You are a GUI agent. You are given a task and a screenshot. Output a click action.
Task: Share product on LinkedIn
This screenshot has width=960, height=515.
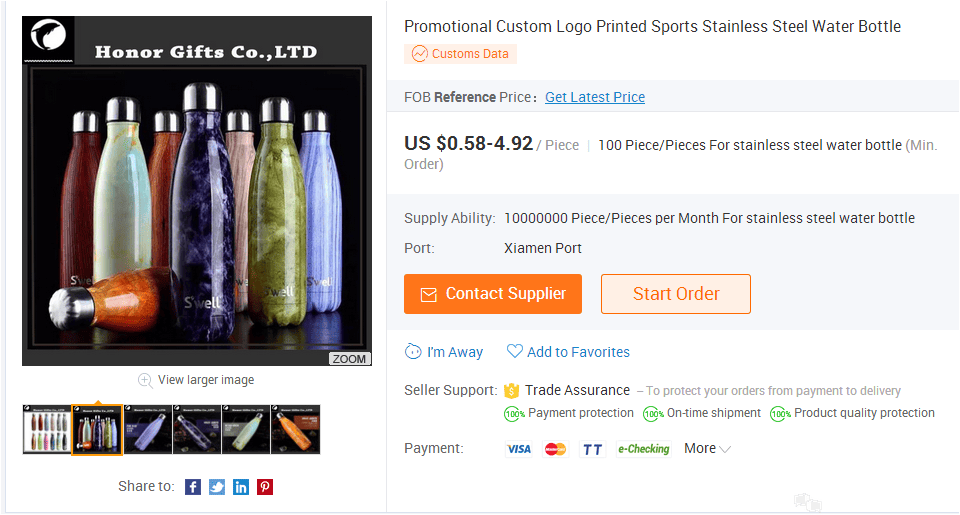[x=241, y=487]
